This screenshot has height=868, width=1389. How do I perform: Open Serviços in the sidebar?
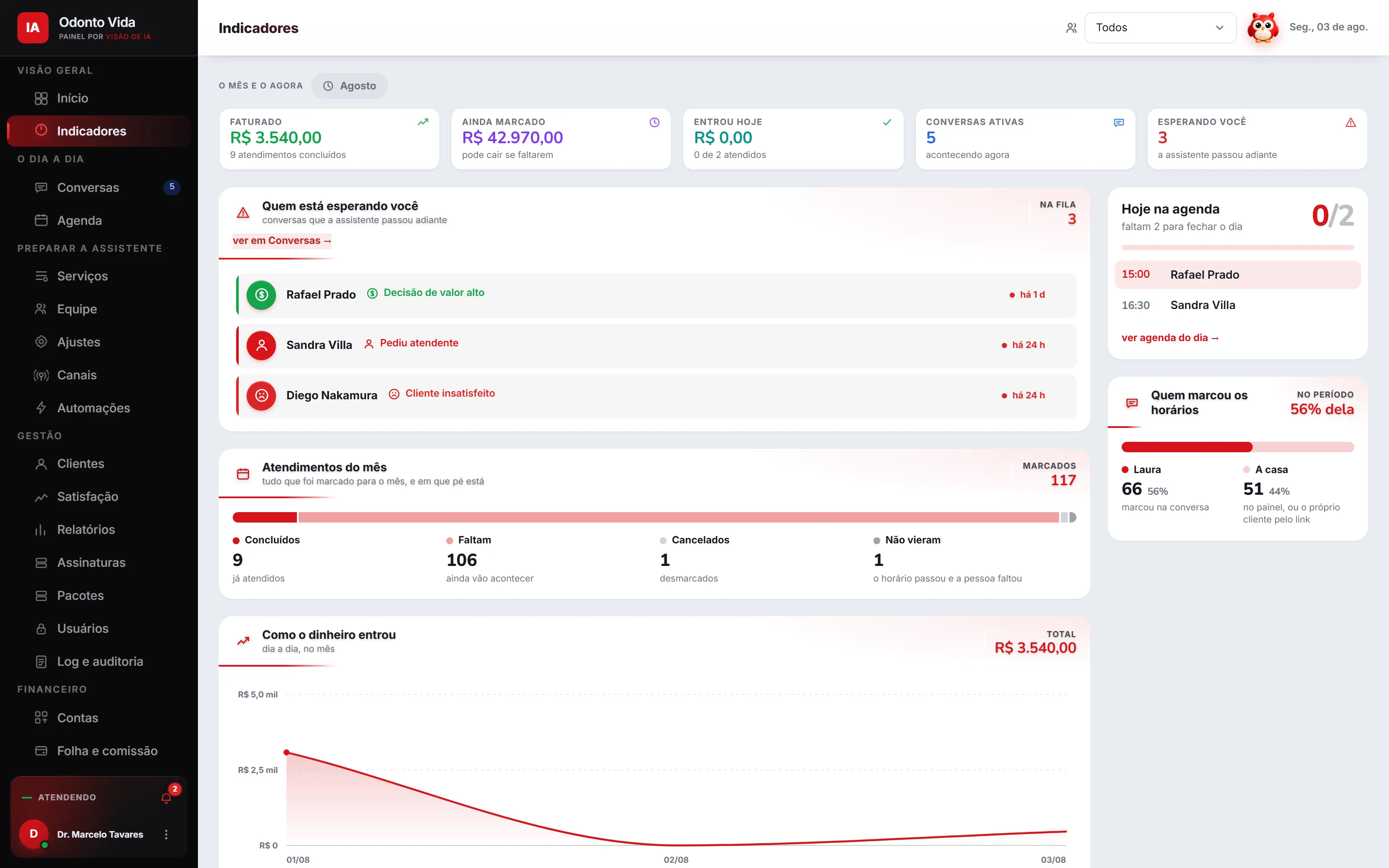99,276
